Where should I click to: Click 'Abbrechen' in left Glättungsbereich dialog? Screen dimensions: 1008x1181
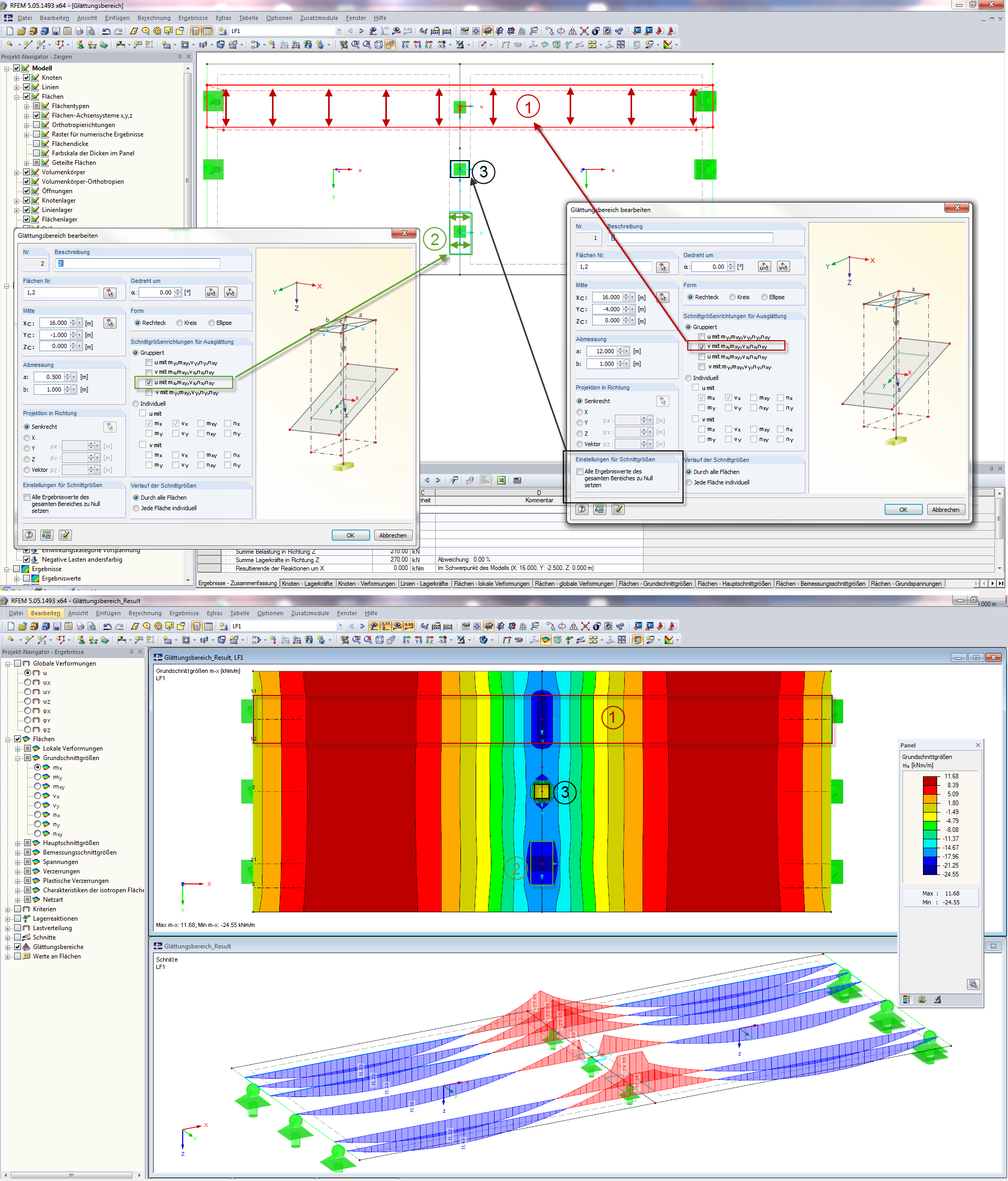[x=393, y=535]
